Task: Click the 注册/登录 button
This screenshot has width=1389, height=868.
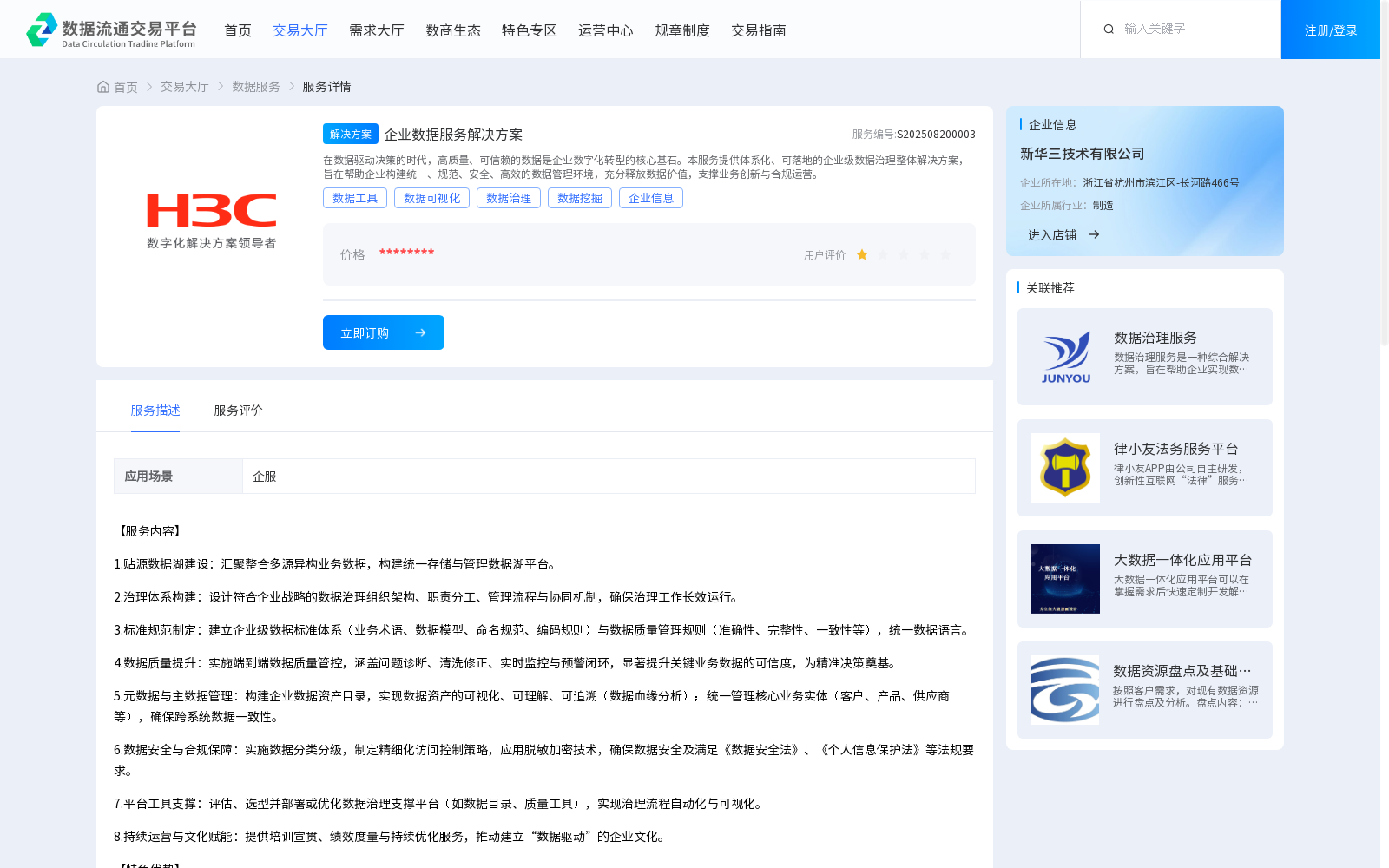Action: click(x=1331, y=30)
